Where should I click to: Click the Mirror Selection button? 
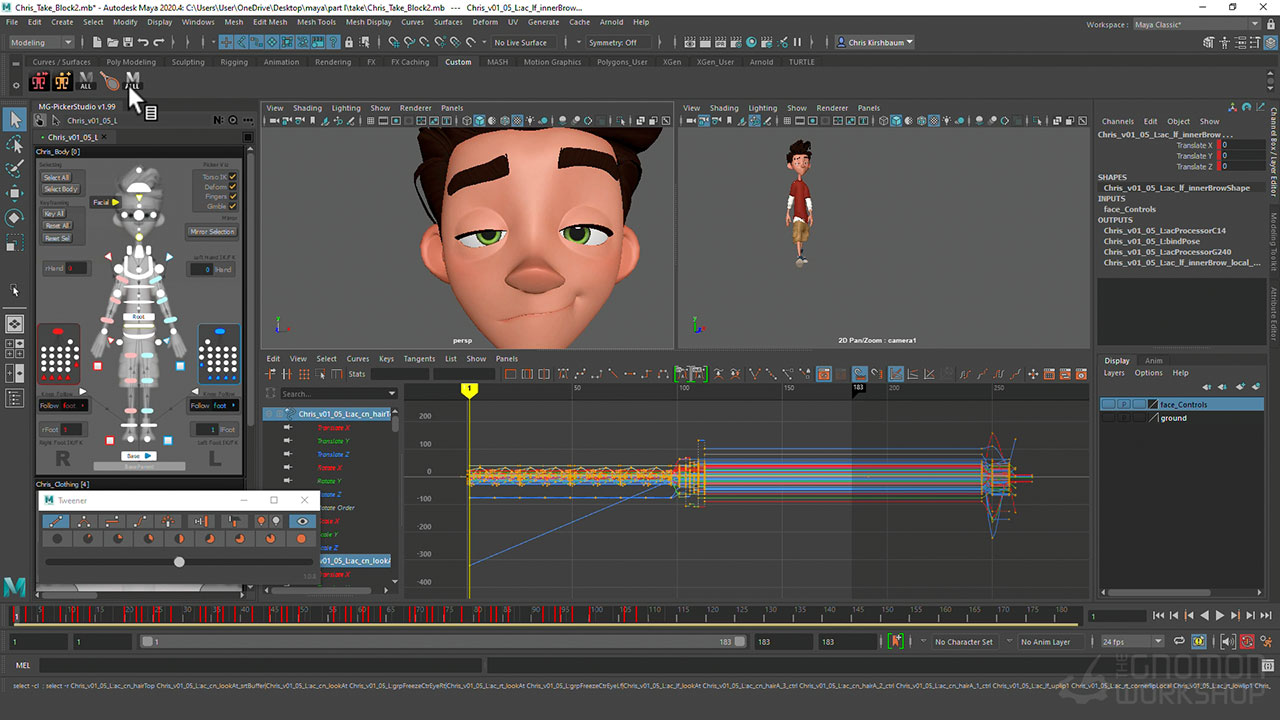212,231
